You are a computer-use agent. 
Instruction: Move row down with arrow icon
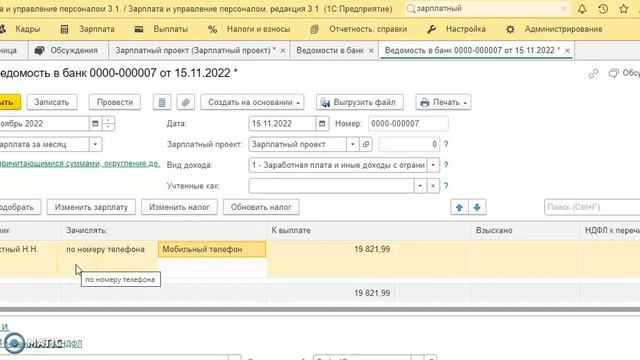pyautogui.click(x=477, y=207)
